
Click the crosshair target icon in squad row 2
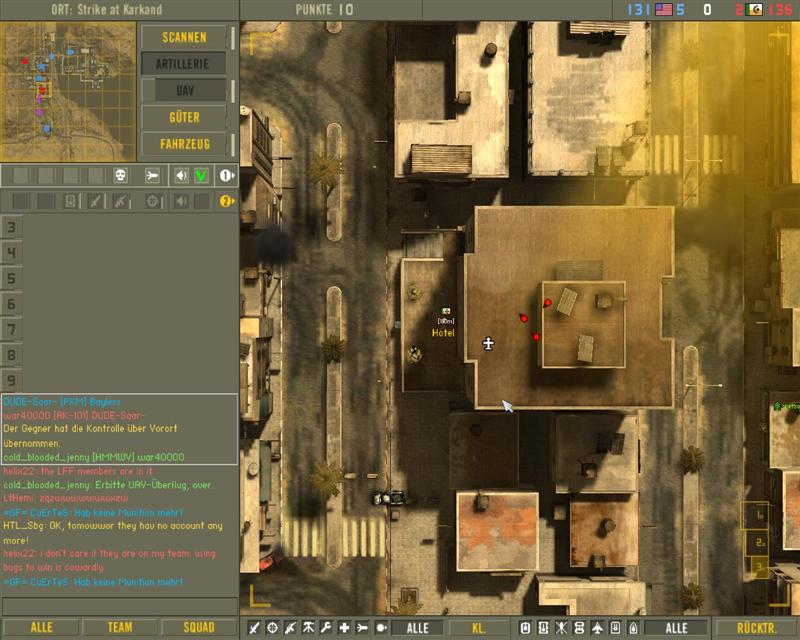pyautogui.click(x=152, y=202)
